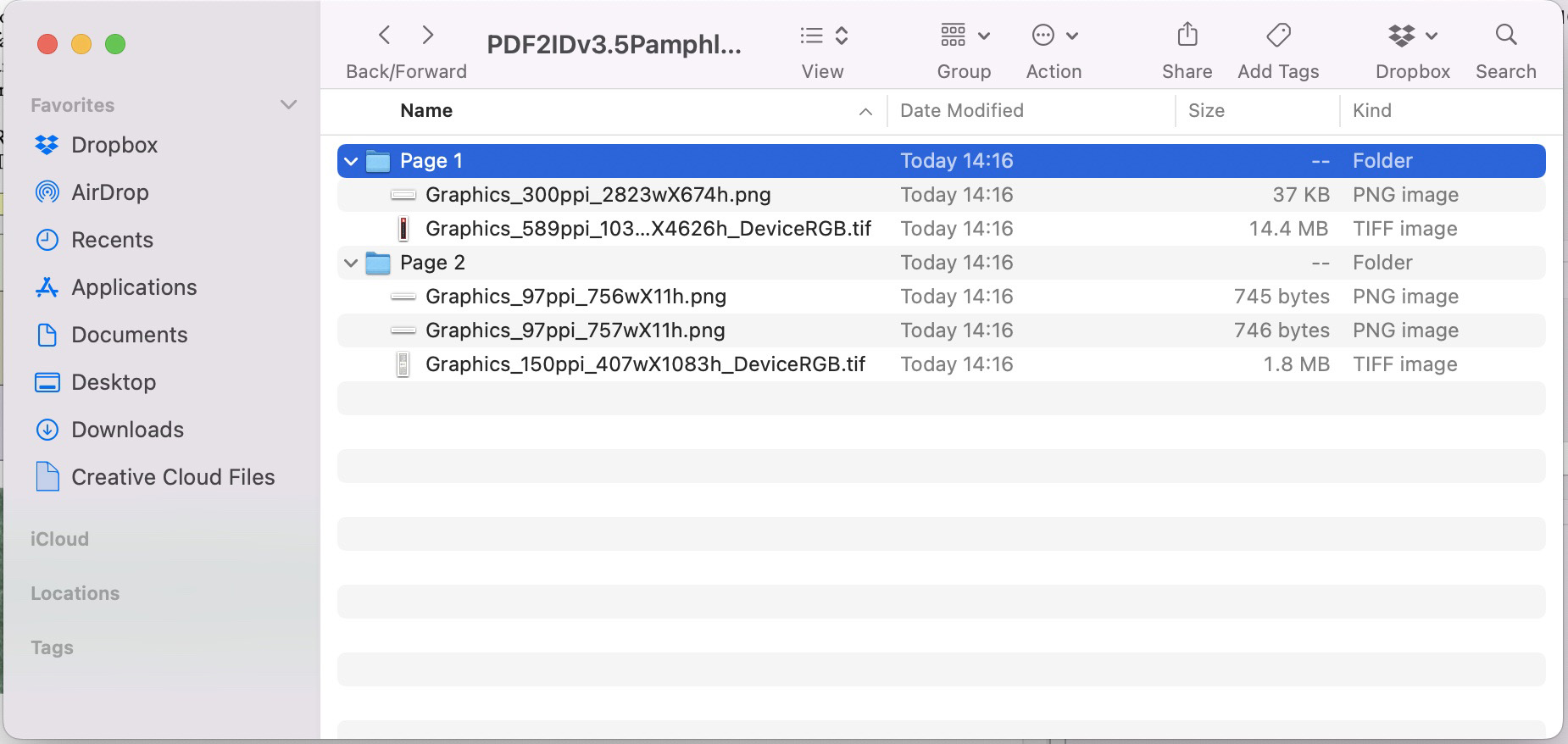Collapse the Favorites sidebar section
Viewport: 1568px width, 744px height.
[x=288, y=105]
